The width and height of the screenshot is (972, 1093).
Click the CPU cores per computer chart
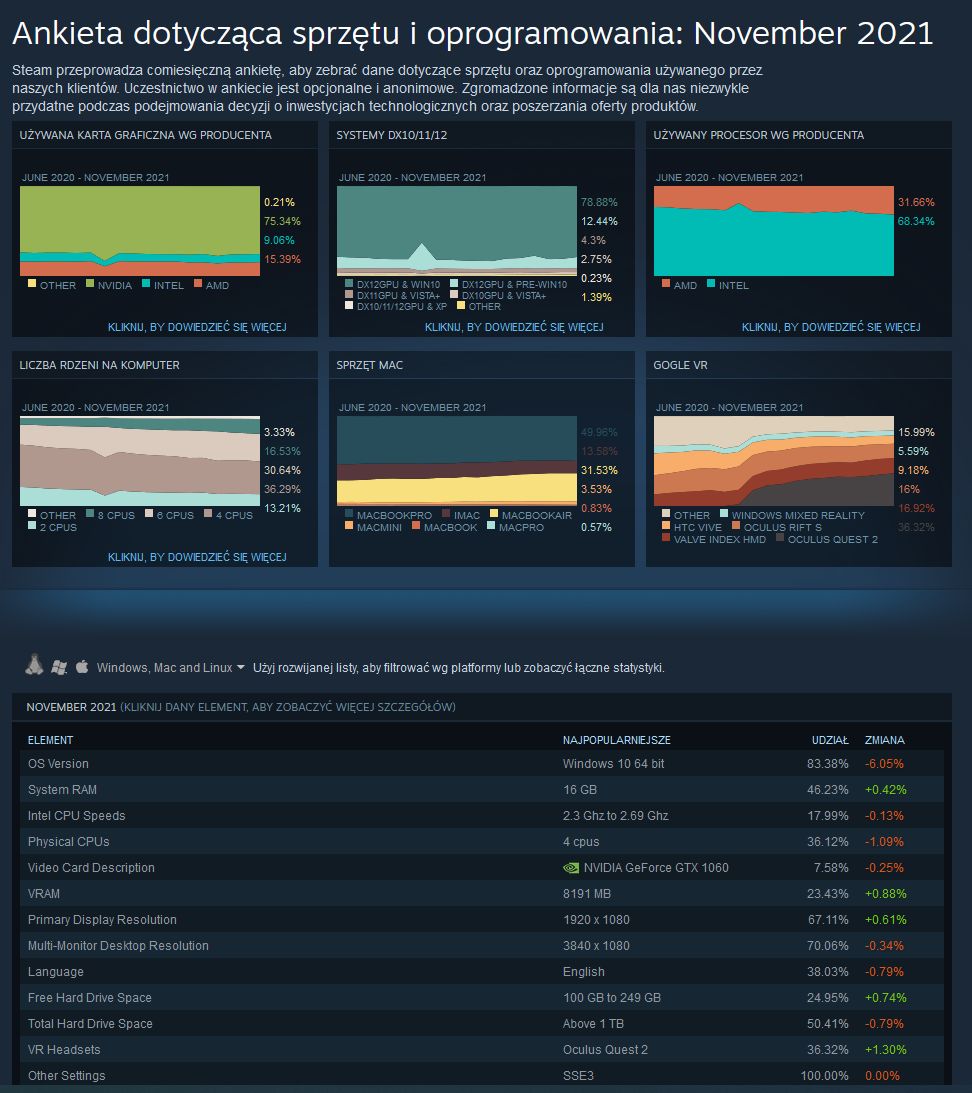[139, 461]
